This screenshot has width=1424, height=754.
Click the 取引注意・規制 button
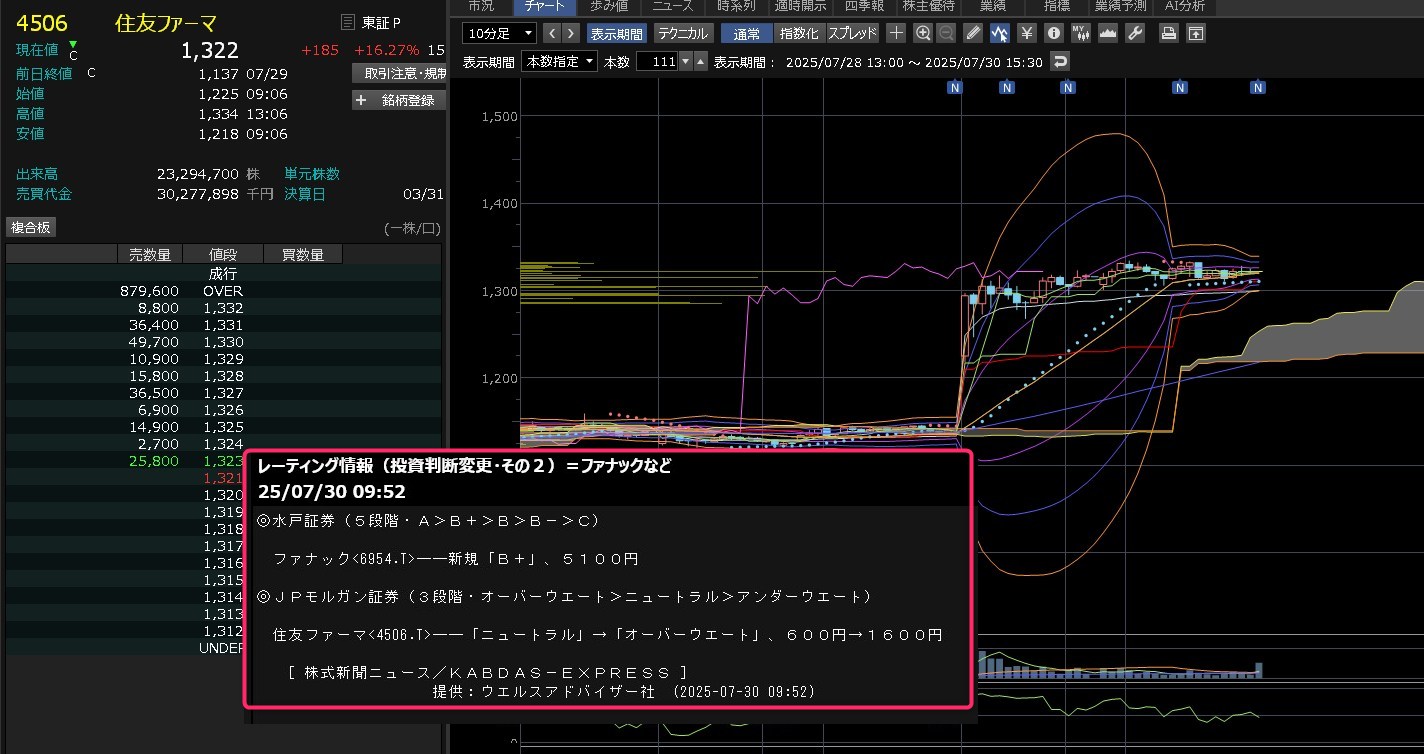399,73
